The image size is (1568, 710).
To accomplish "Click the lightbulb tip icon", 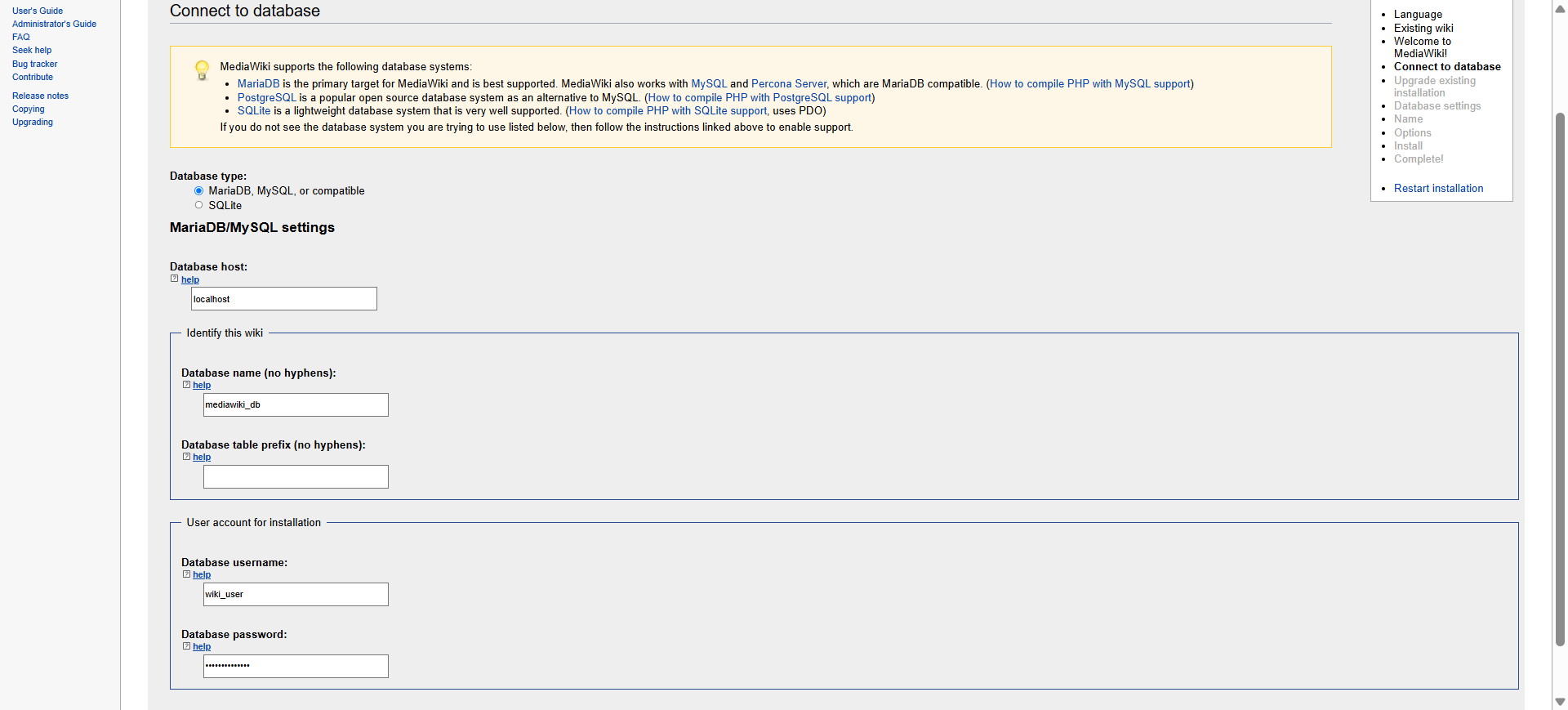I will click(202, 70).
